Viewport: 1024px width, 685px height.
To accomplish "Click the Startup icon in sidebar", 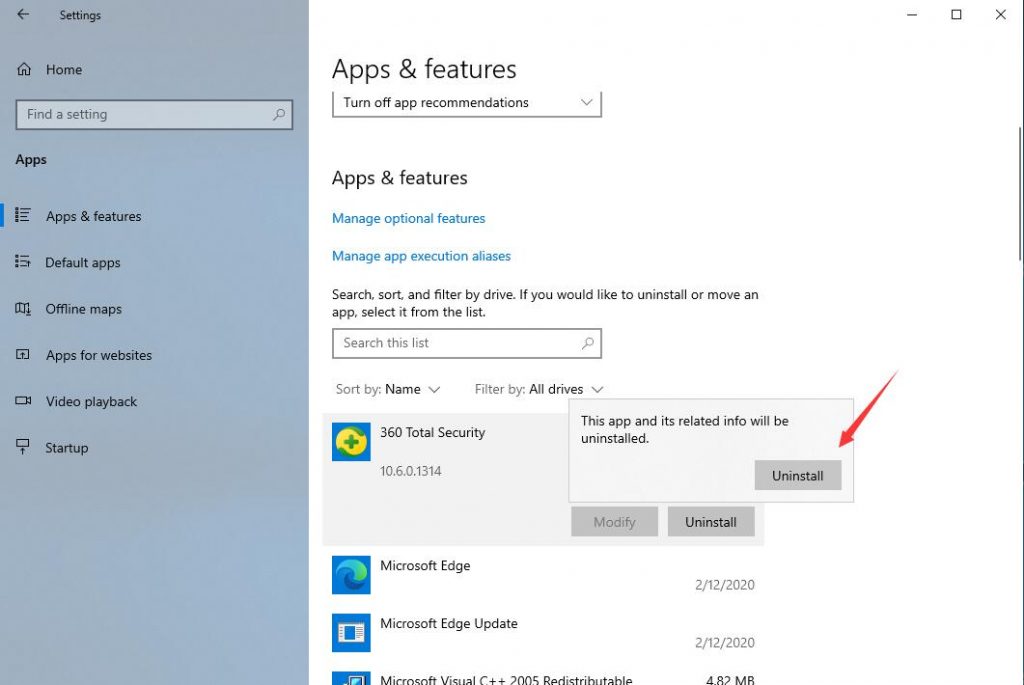I will [24, 448].
